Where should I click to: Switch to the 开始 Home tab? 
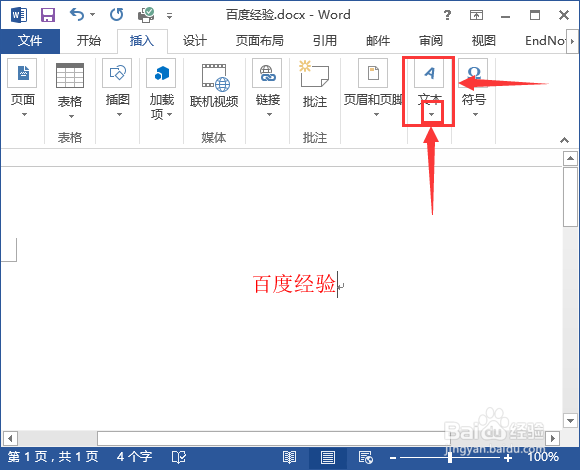click(89, 41)
